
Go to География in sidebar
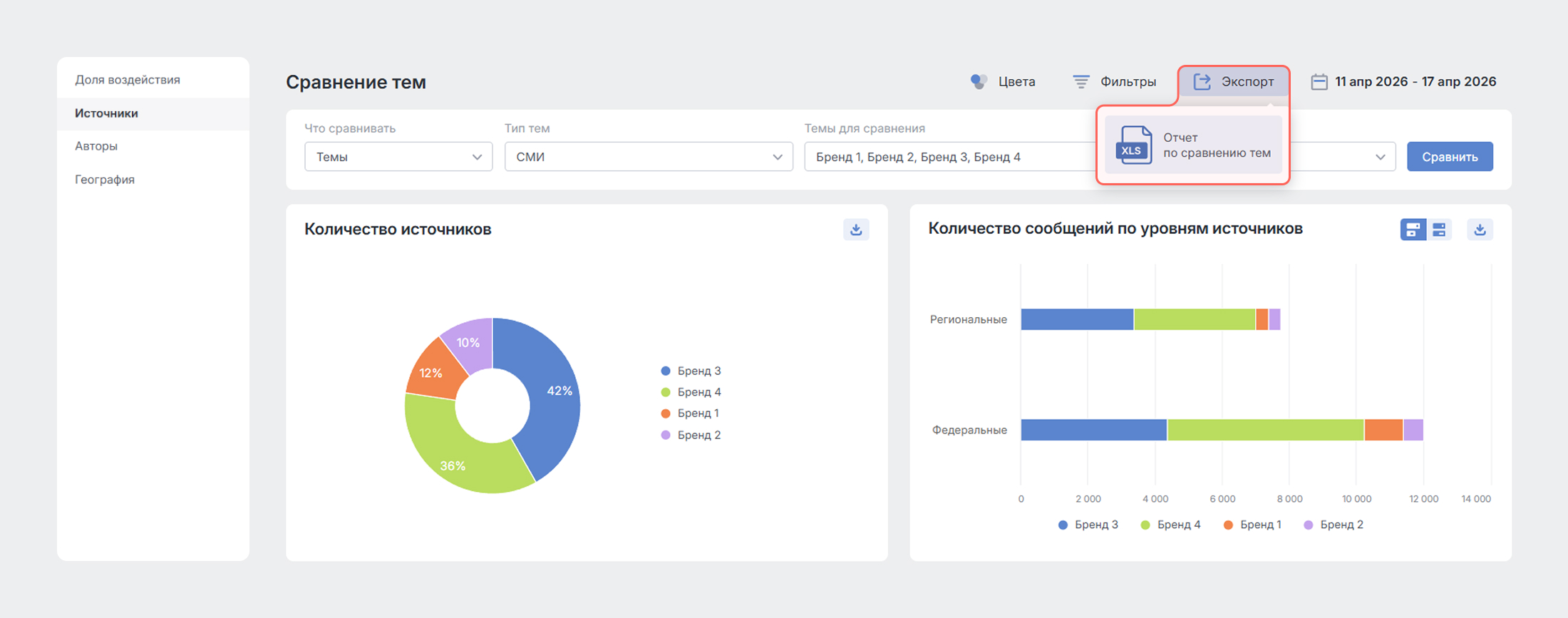tap(105, 180)
